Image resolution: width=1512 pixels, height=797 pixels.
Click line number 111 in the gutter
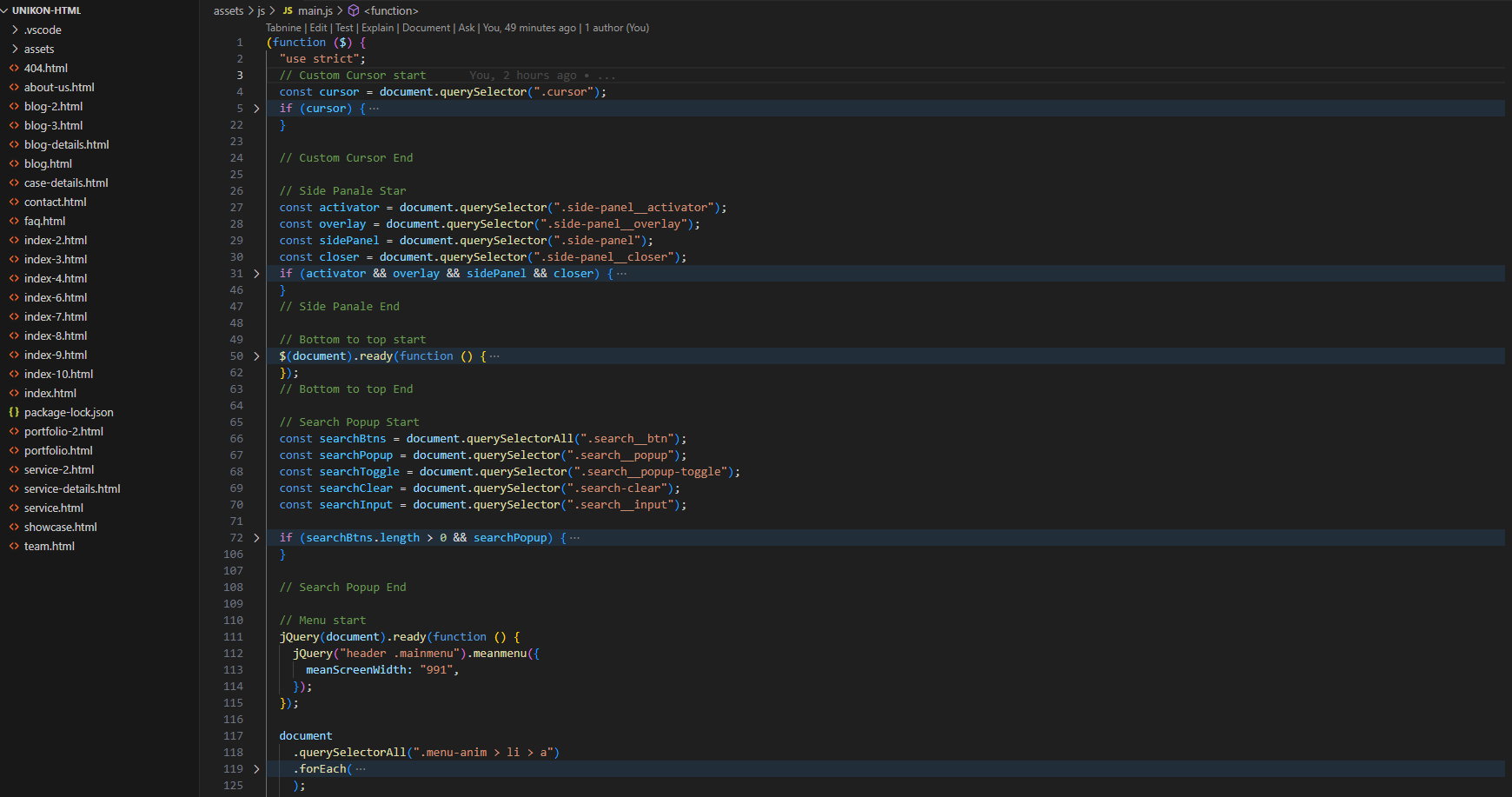(x=233, y=637)
